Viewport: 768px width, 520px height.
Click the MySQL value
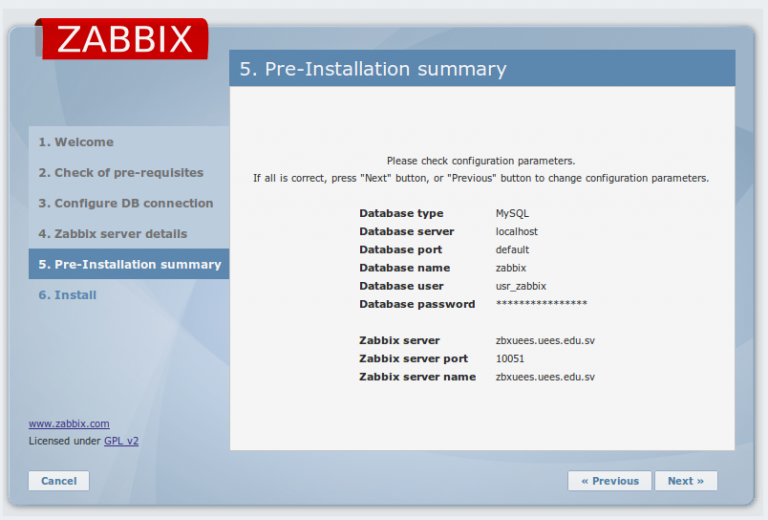coord(512,213)
